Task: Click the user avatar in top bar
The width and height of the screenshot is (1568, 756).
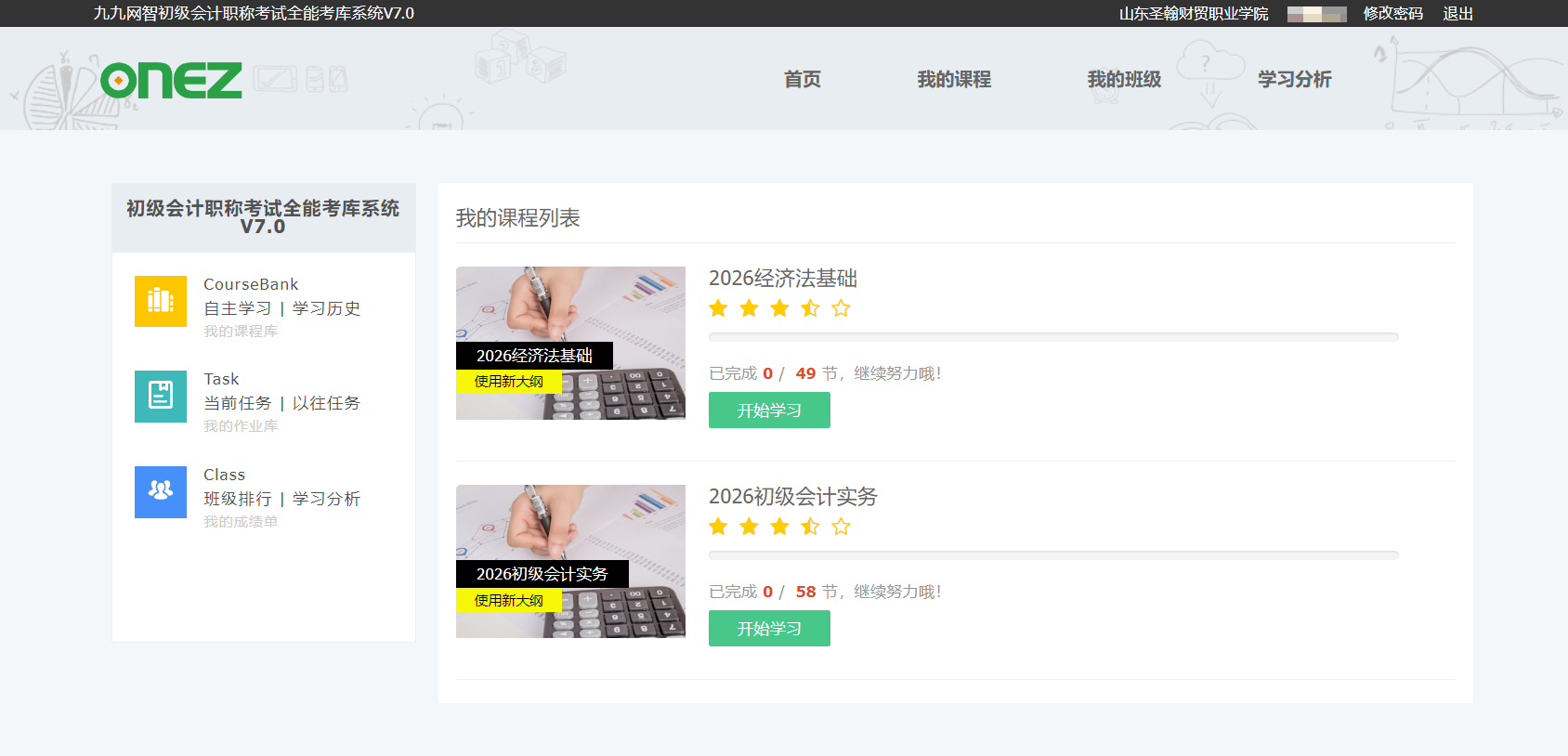Action: point(1316,14)
